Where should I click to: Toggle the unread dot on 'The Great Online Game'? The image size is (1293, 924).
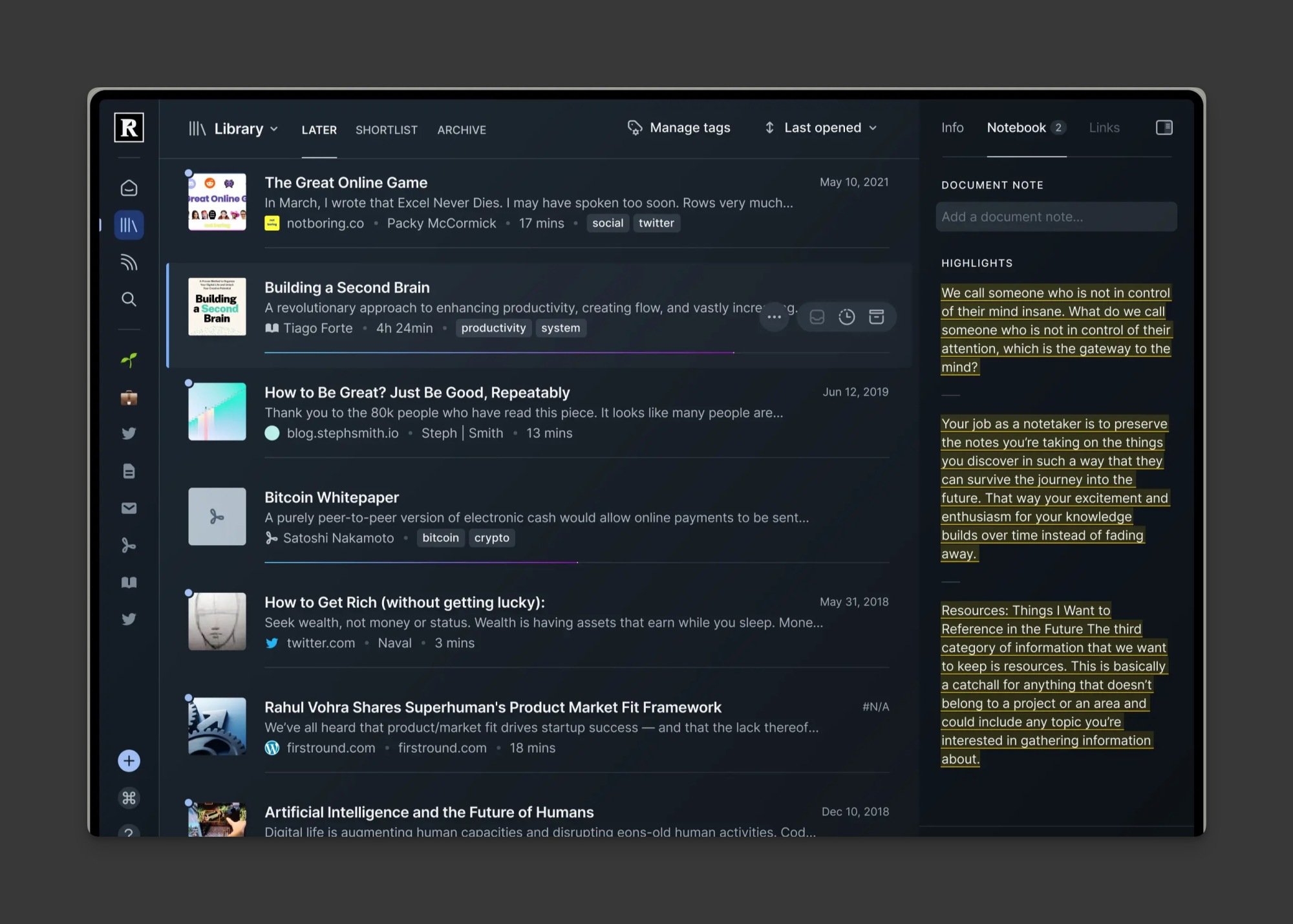pyautogui.click(x=188, y=172)
